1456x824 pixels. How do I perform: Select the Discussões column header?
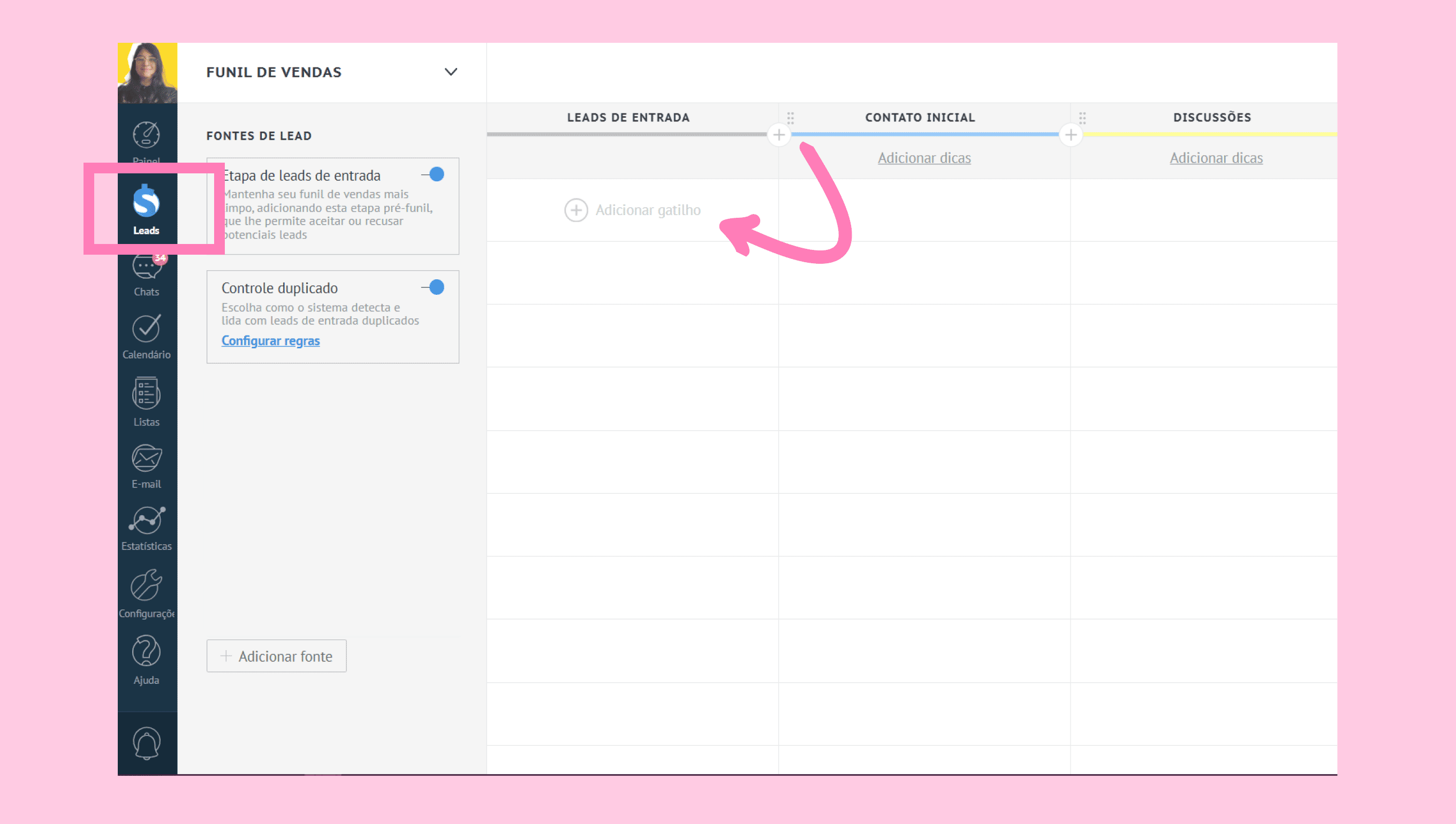point(1212,118)
